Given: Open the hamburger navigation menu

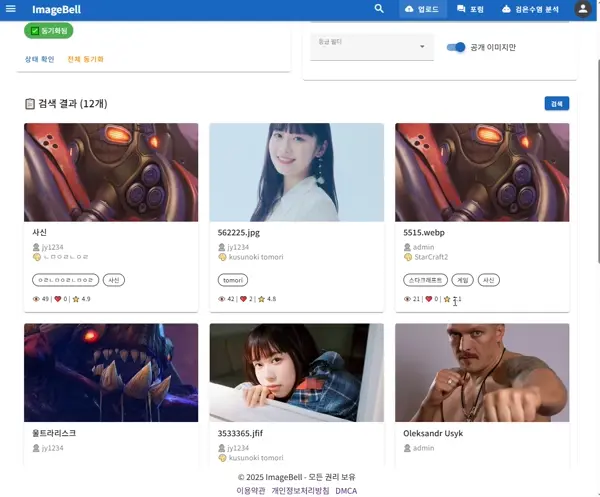Looking at the screenshot, I should tap(11, 9).
